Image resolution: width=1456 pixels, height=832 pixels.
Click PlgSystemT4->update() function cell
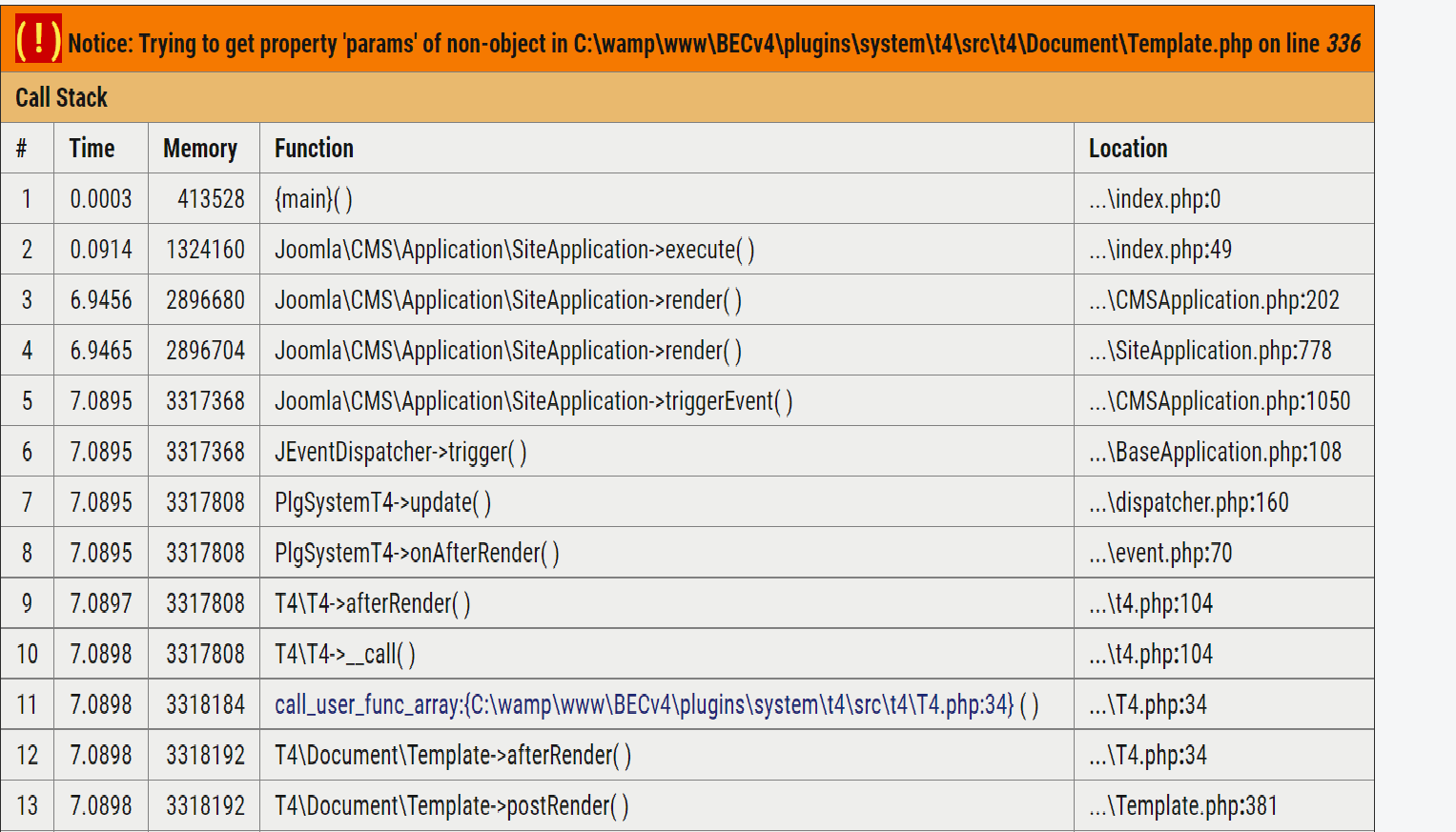point(382,502)
